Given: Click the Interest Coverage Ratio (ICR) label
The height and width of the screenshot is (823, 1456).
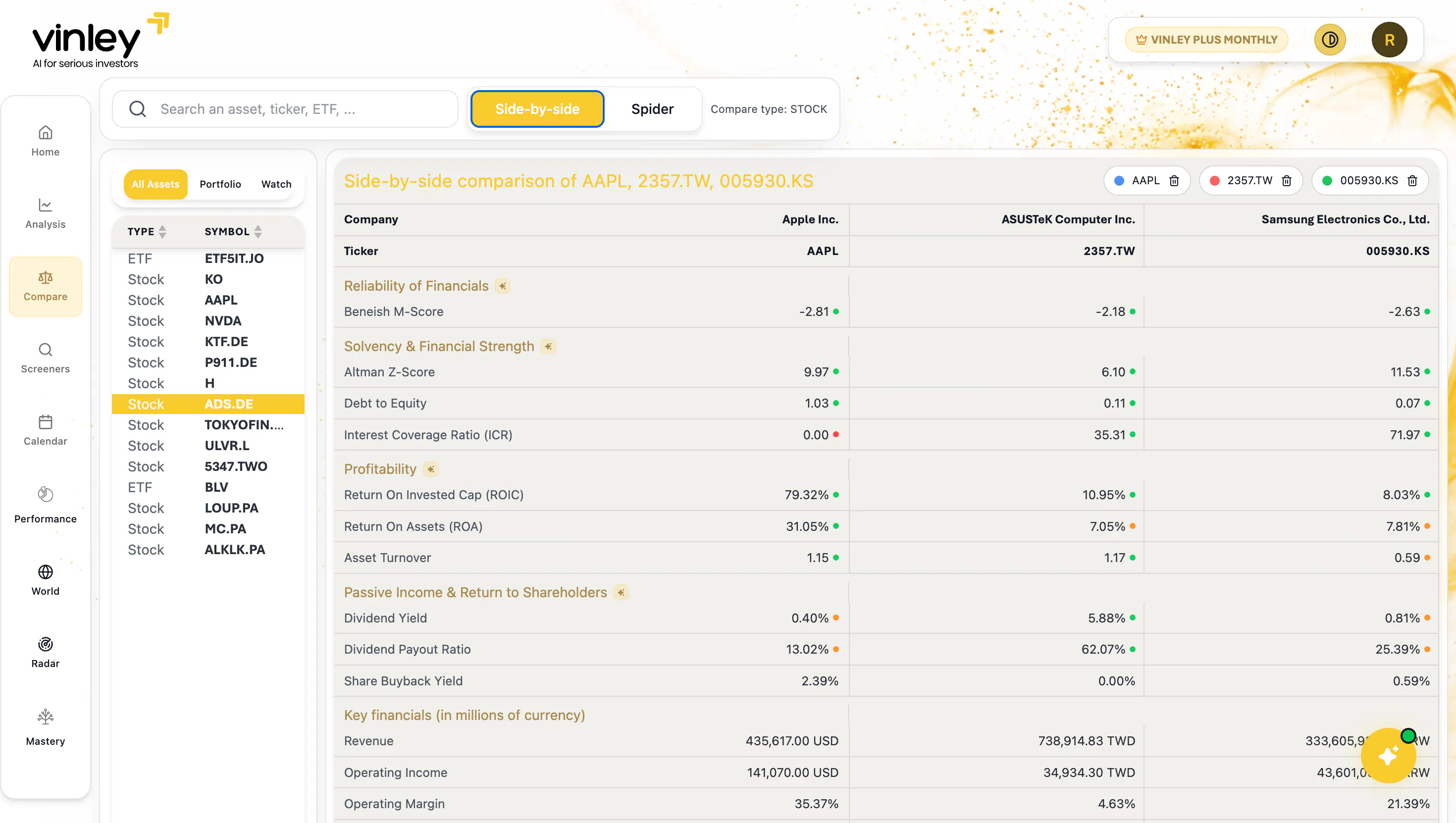Looking at the screenshot, I should 428,435.
